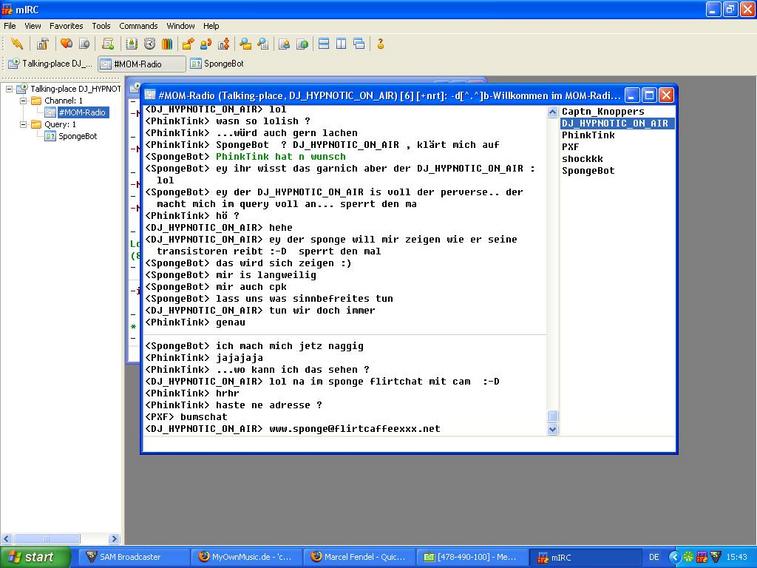757x568 pixels.
Task: Collapse the Talking-place server tree node
Action: tap(10, 89)
